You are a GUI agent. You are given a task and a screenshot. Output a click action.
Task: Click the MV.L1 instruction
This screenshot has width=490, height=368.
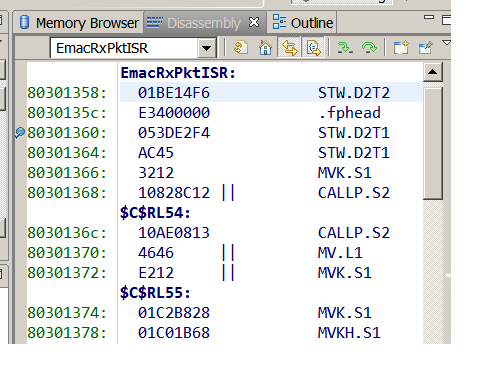click(x=340, y=253)
